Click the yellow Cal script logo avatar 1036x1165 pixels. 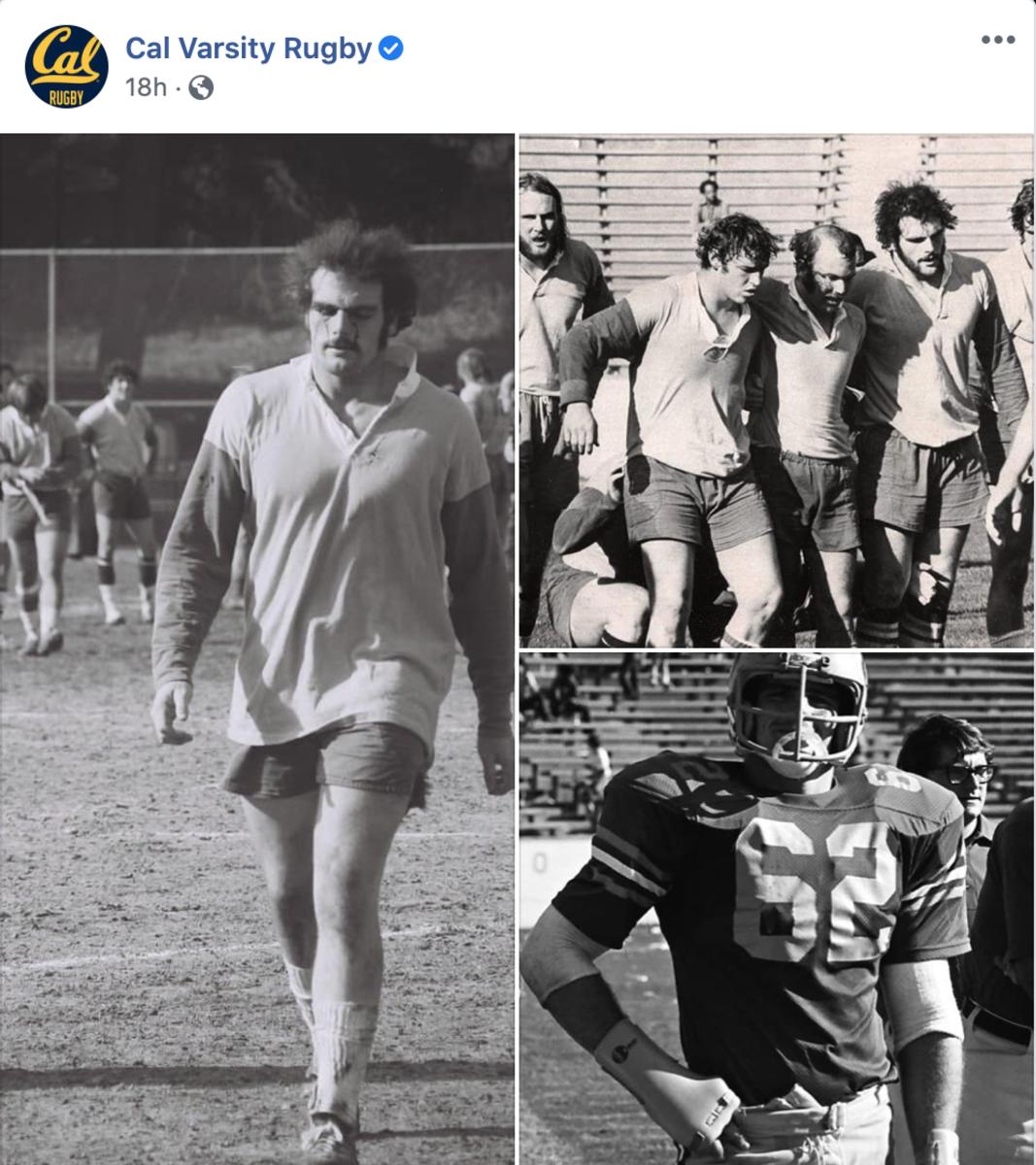tap(66, 66)
